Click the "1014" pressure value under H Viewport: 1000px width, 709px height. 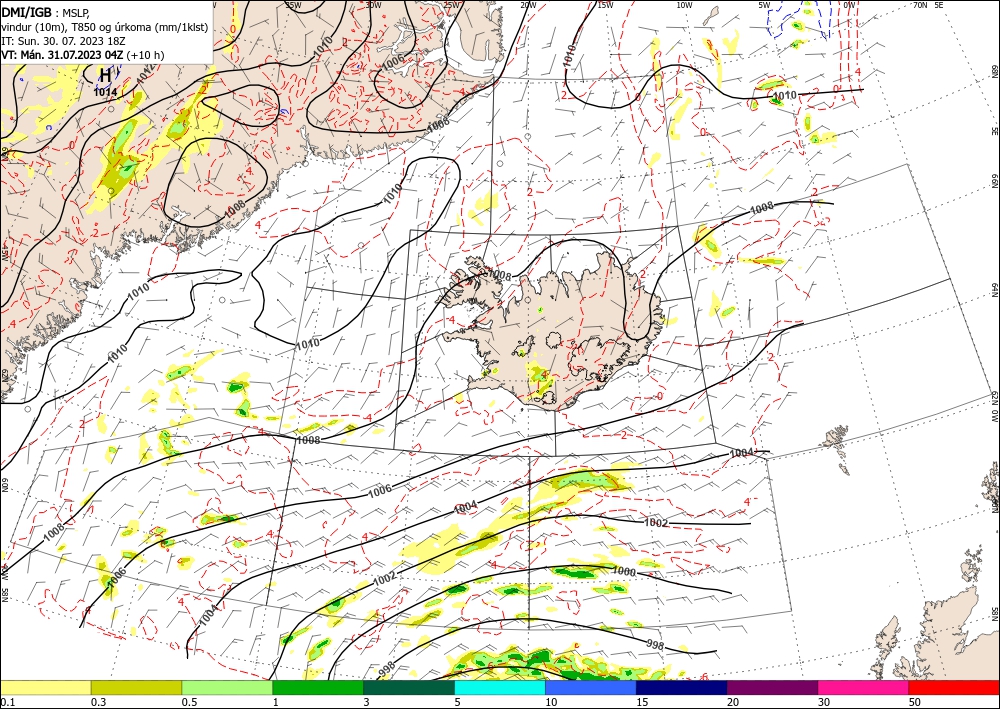105,92
